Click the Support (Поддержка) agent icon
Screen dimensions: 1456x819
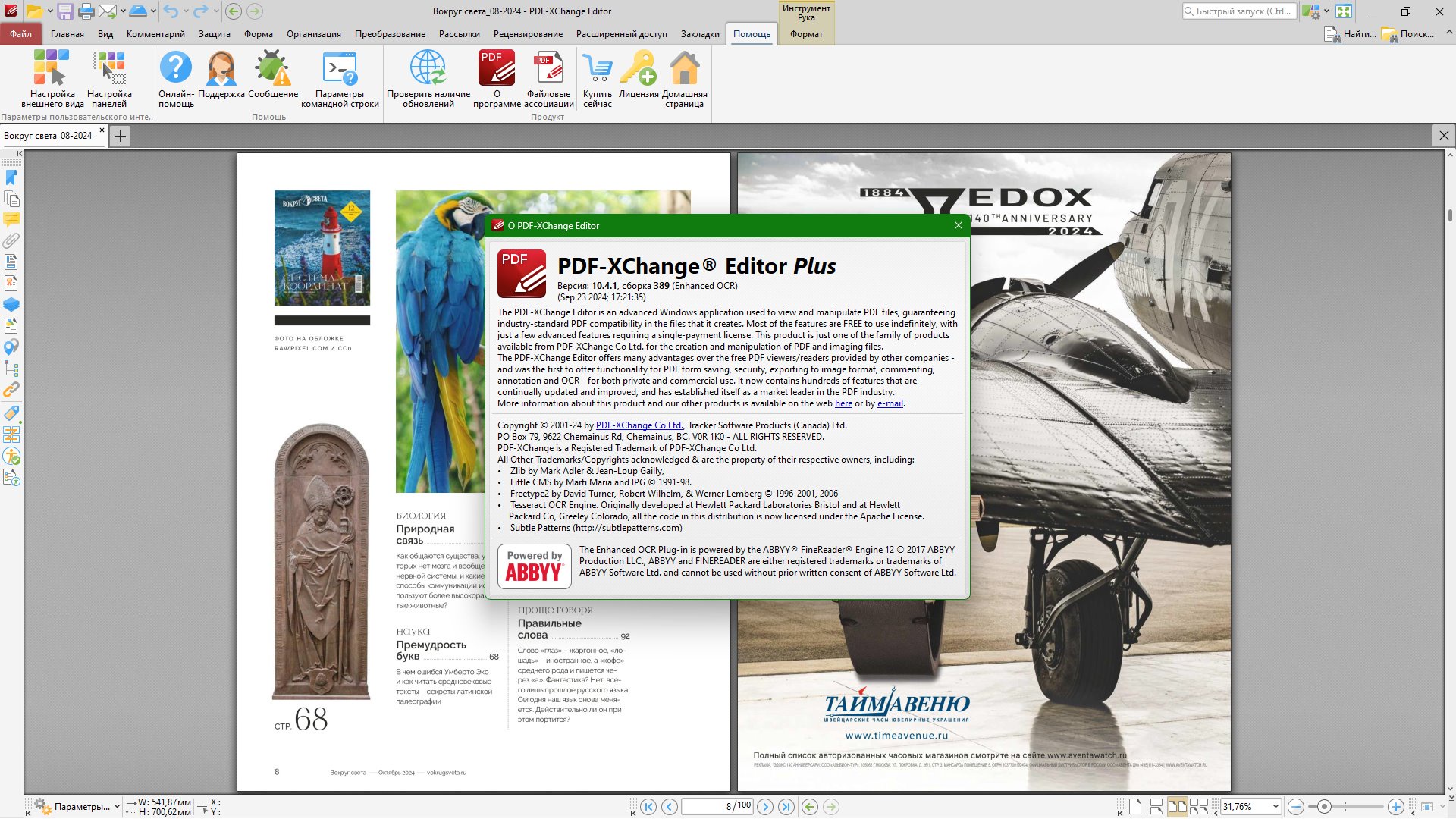221,74
